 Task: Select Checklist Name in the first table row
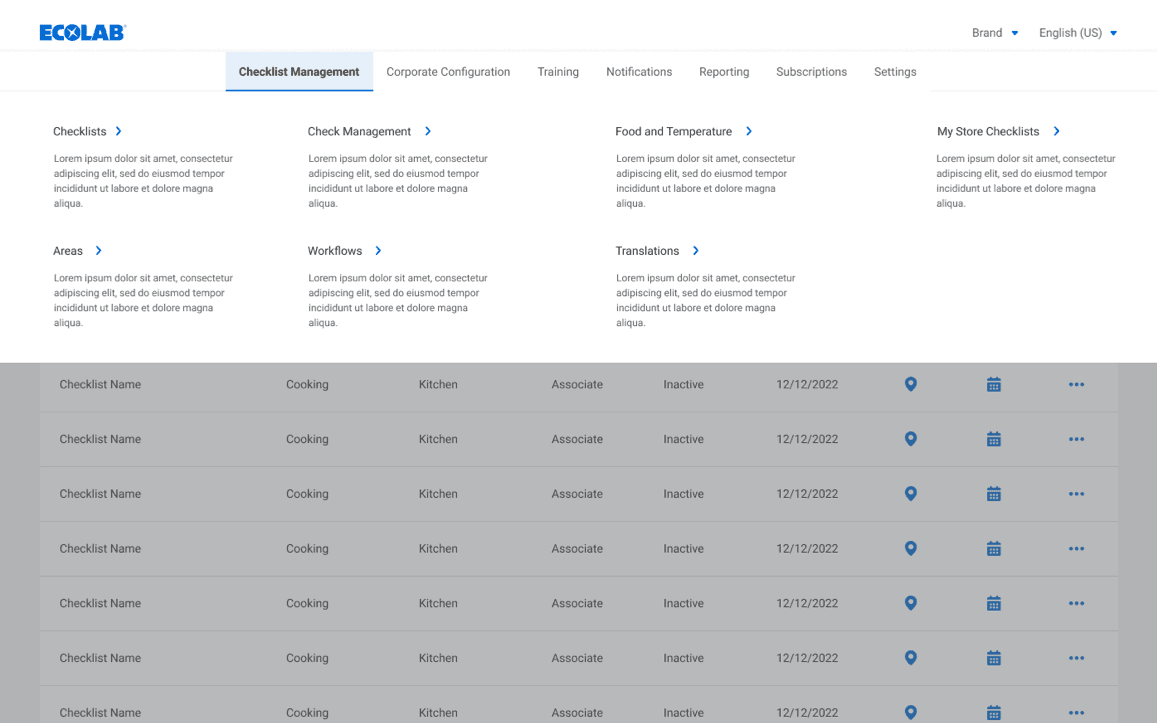[100, 384]
